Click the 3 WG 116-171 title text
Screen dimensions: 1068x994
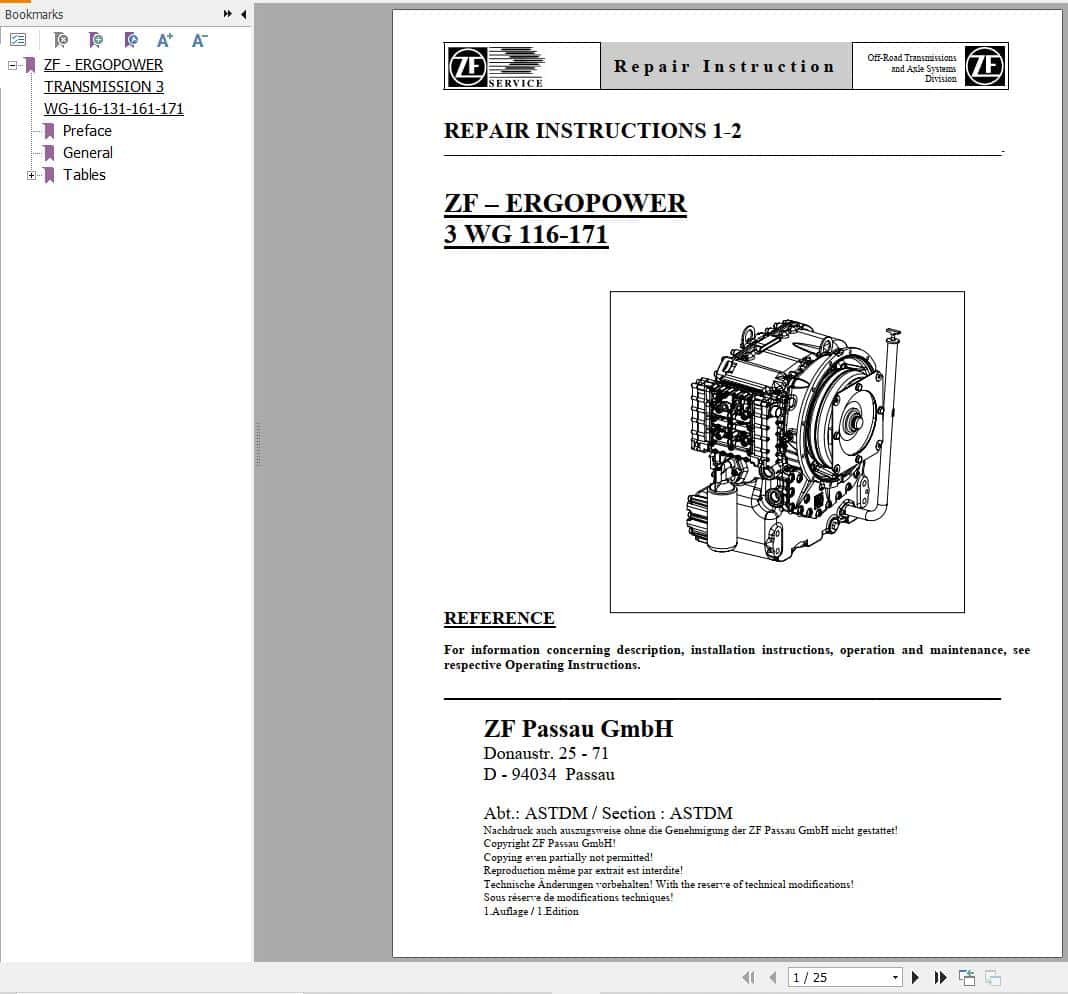pyautogui.click(x=526, y=234)
